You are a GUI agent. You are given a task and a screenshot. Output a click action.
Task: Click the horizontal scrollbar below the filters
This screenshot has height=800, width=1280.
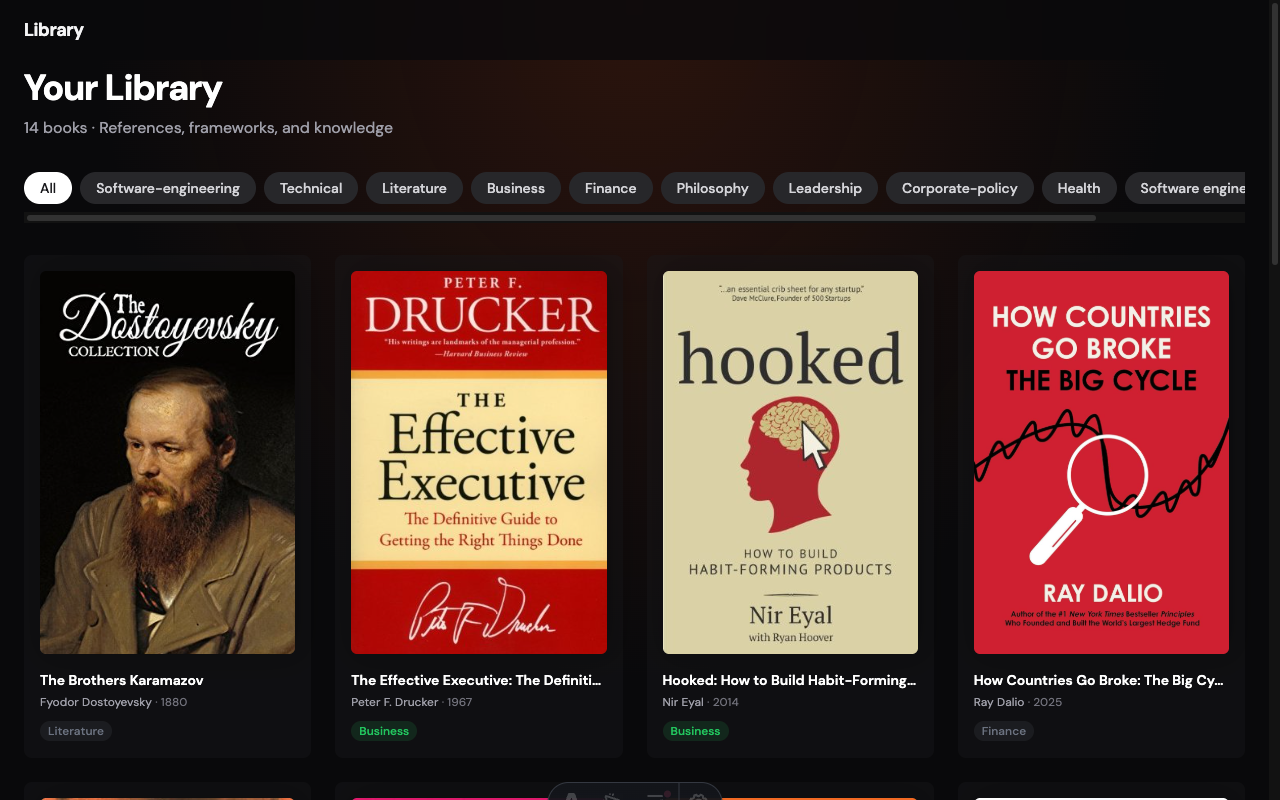[560, 216]
